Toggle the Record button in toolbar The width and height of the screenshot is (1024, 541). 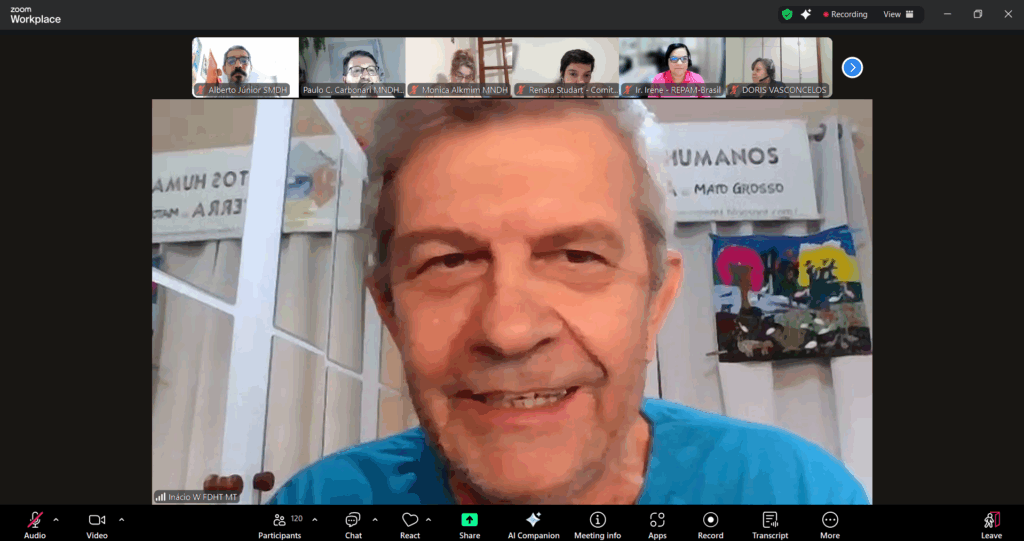(x=710, y=521)
